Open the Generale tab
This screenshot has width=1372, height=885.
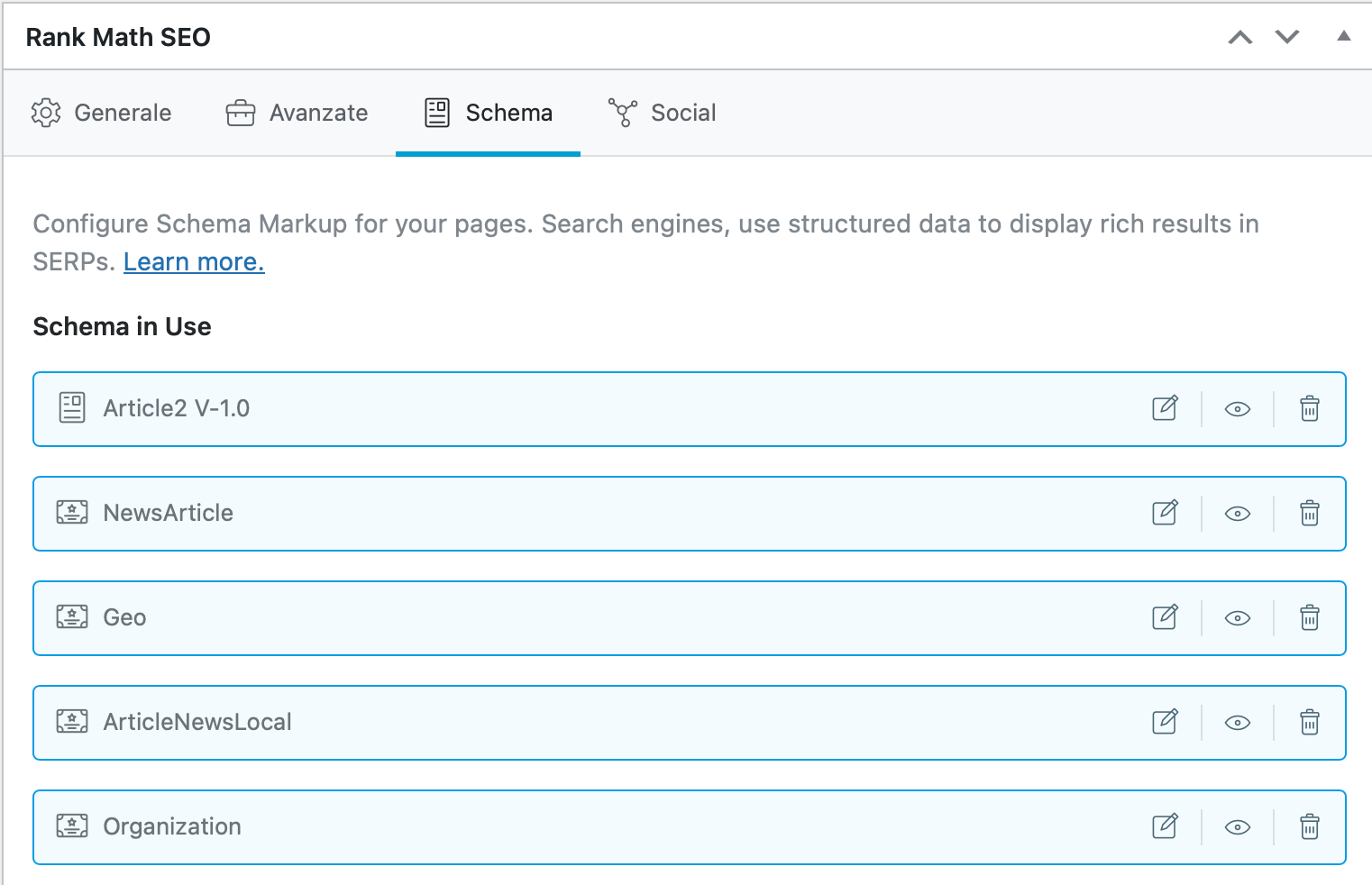point(101,113)
